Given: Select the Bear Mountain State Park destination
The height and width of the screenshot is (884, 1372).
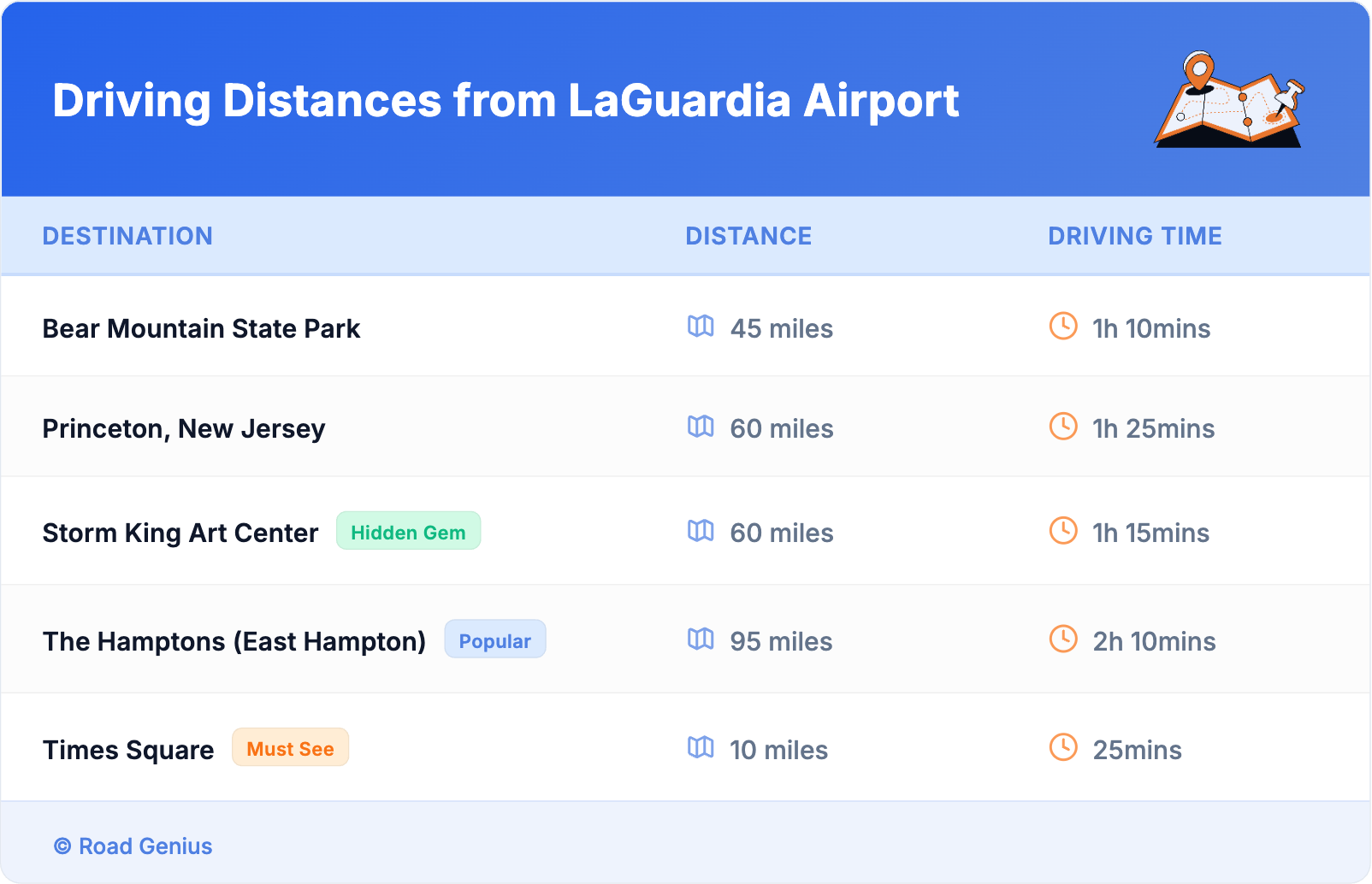Looking at the screenshot, I should 201,328.
